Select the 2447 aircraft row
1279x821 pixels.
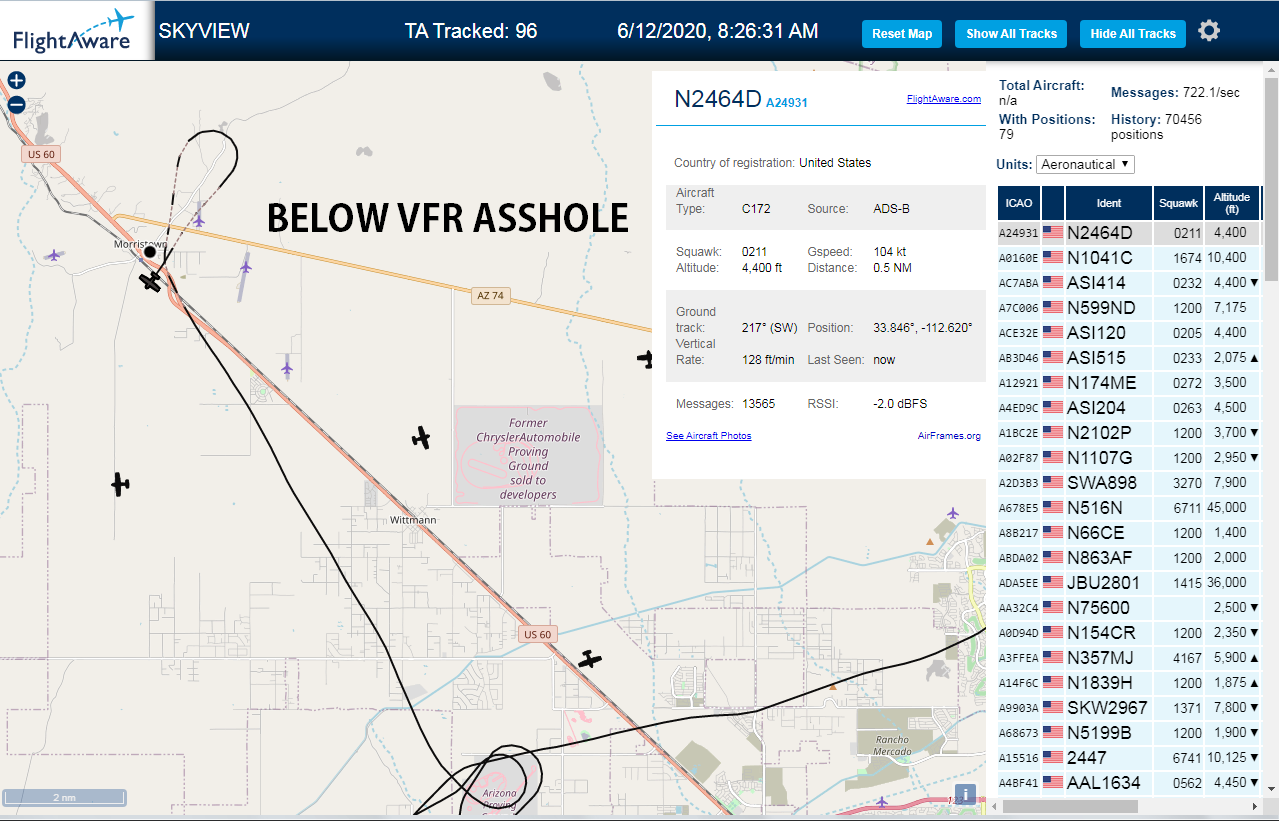click(1130, 758)
